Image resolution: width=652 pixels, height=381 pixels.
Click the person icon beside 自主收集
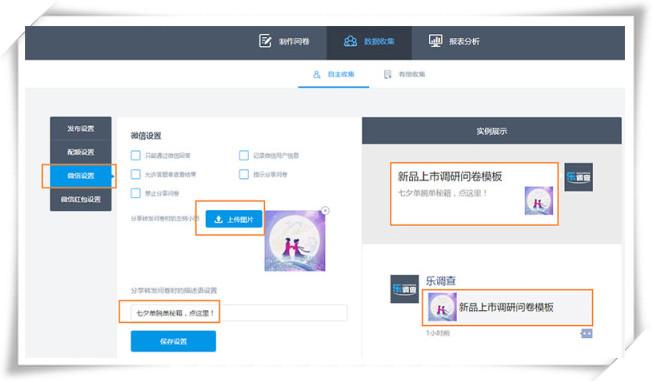(x=316, y=74)
